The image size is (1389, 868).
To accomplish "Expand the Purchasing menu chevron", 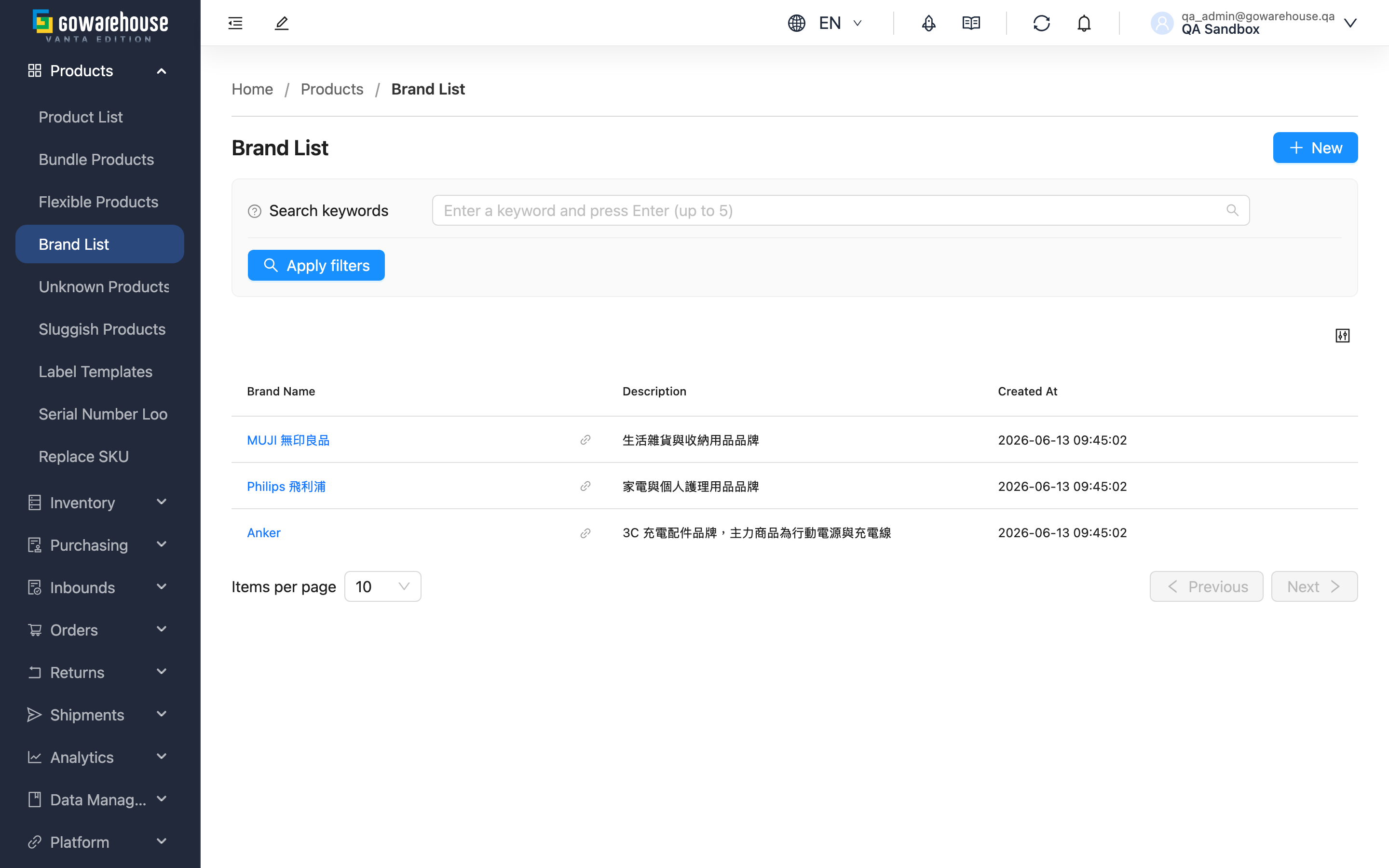I will pos(161,544).
